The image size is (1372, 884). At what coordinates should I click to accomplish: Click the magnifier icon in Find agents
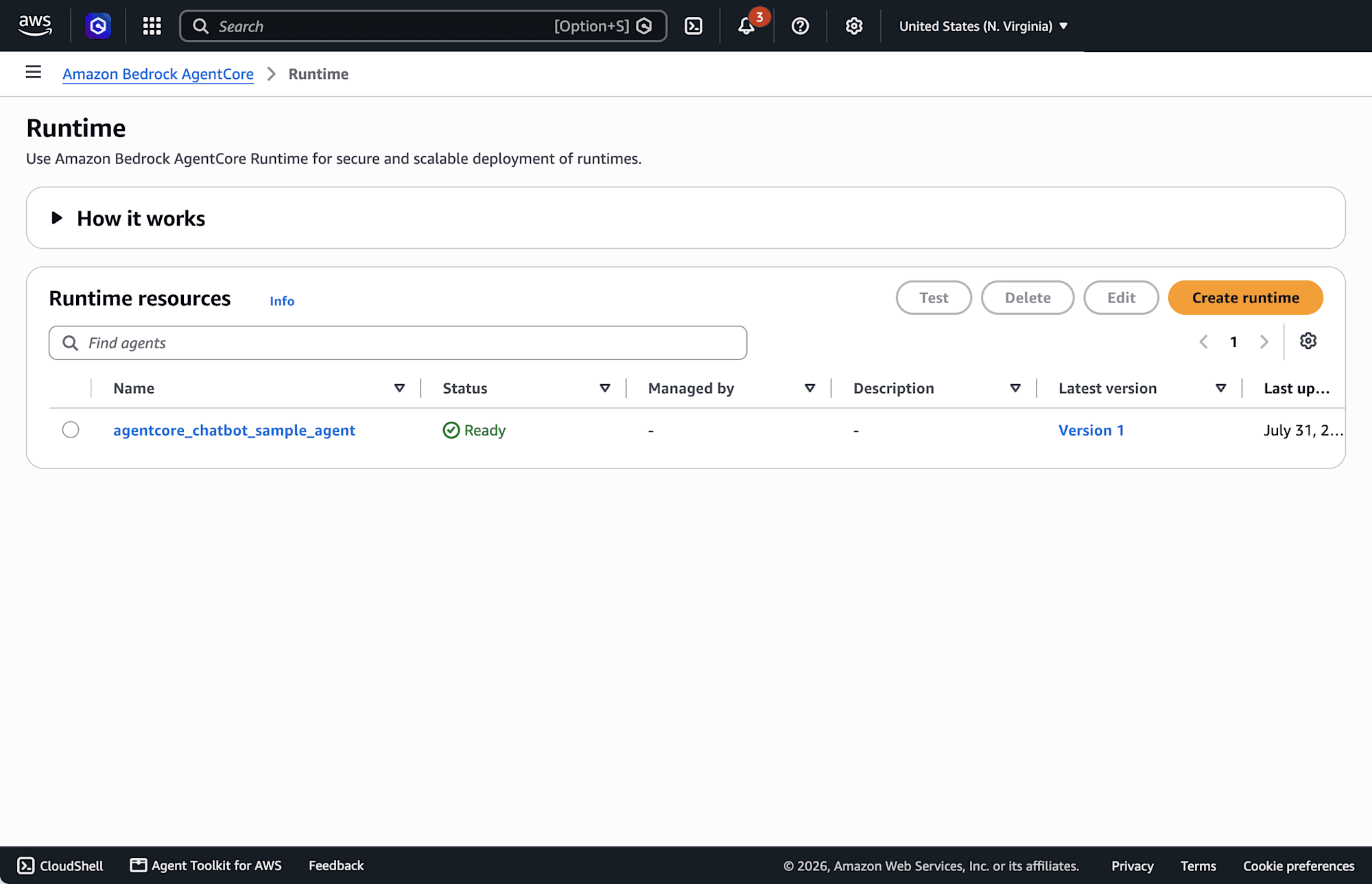click(x=70, y=343)
